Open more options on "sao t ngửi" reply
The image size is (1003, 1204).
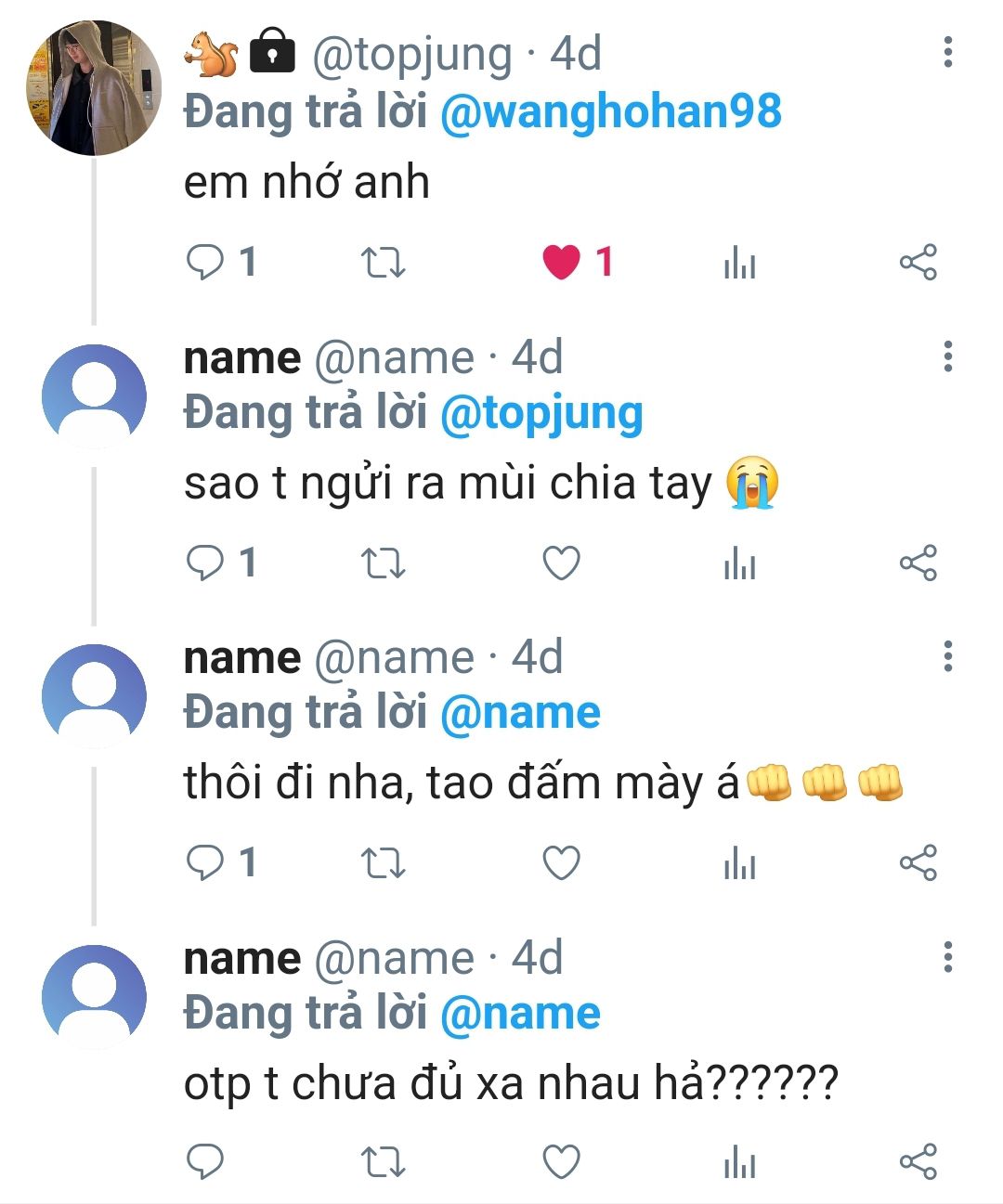947,356
